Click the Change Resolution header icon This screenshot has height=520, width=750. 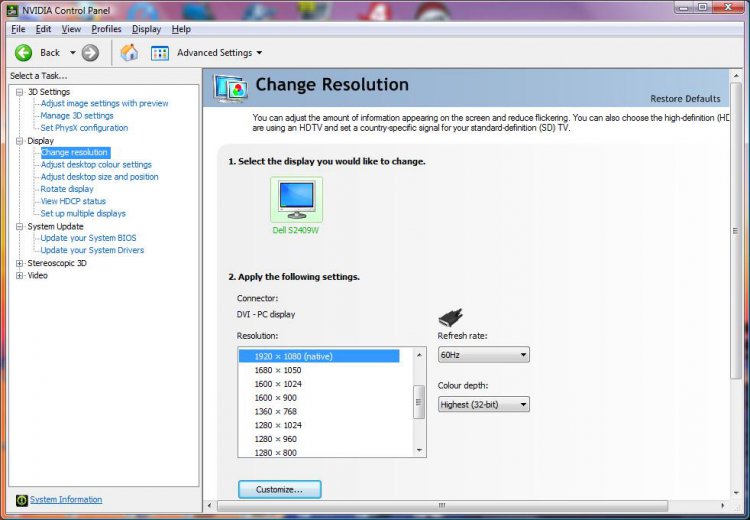231,89
